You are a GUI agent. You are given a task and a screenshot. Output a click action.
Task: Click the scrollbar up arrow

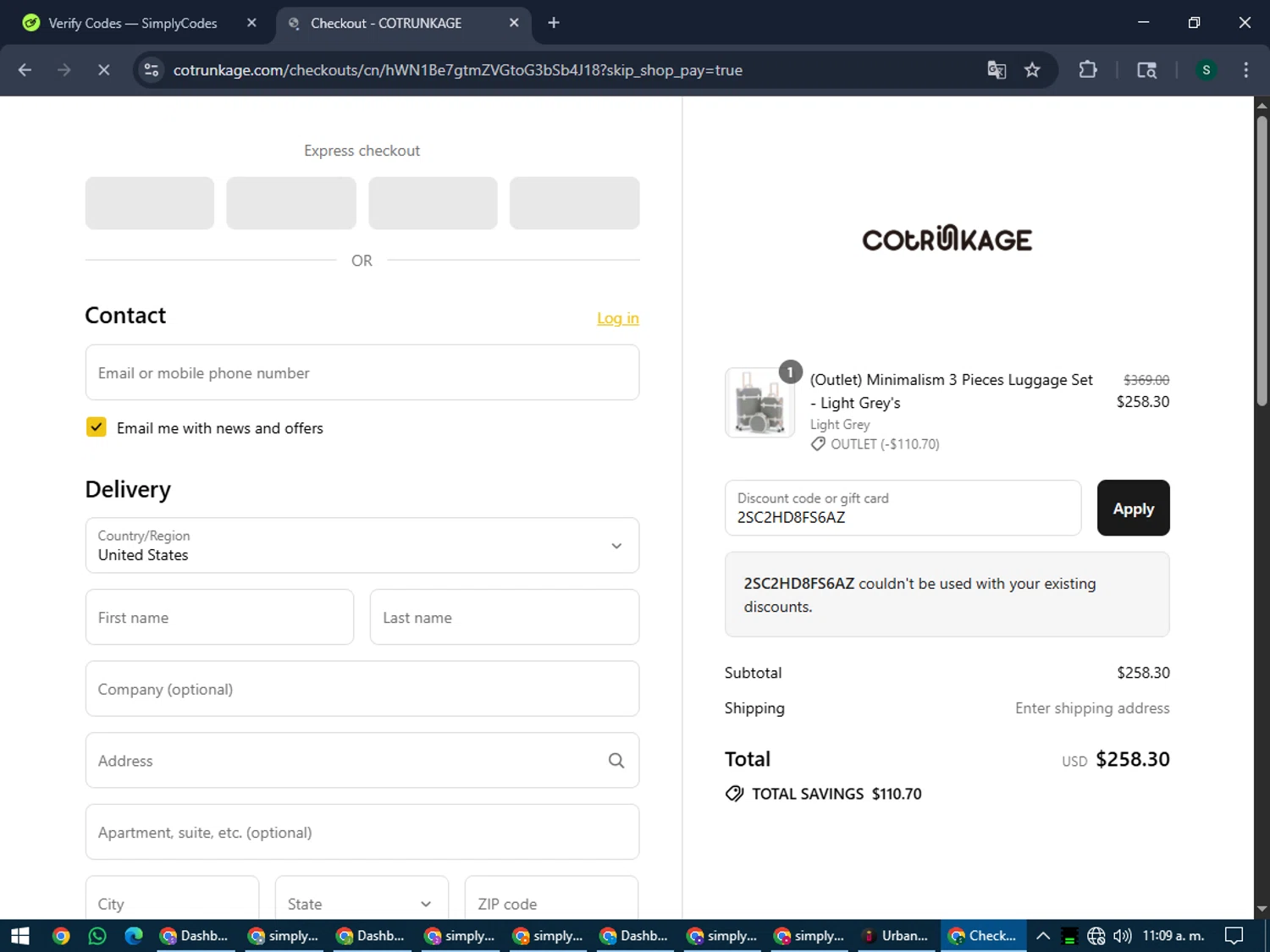[x=1262, y=105]
